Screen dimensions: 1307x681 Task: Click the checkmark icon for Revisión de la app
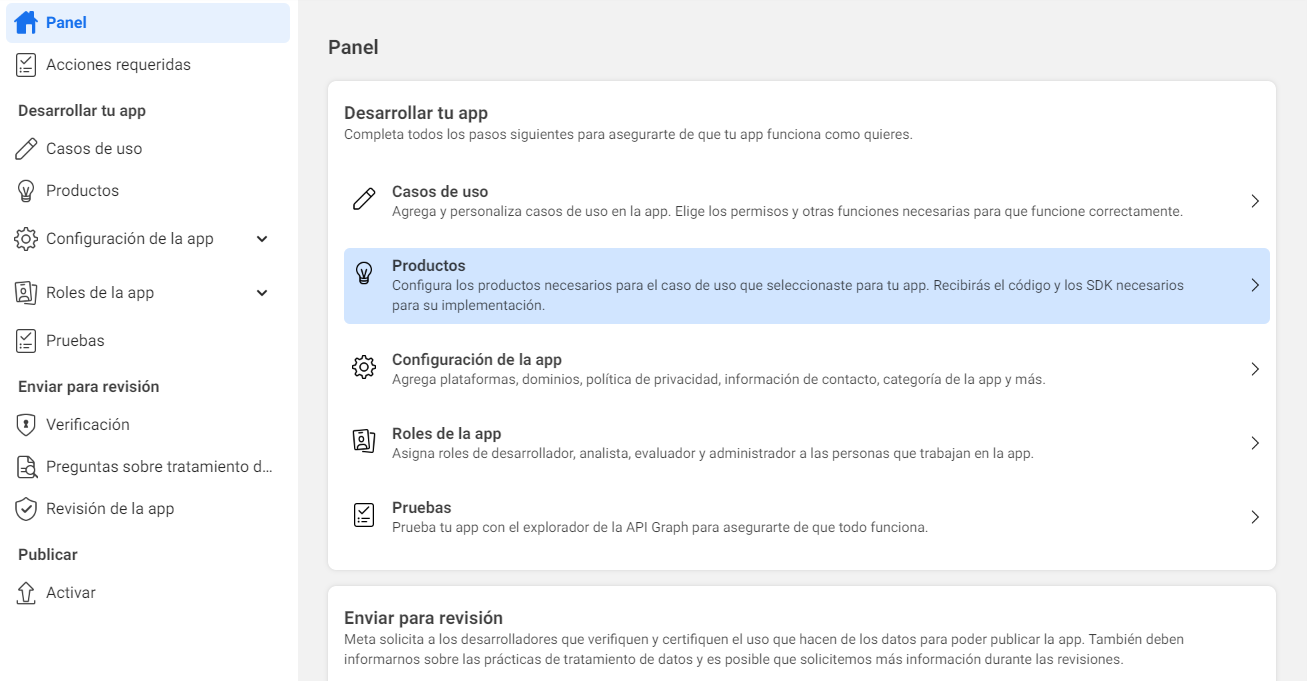click(24, 508)
